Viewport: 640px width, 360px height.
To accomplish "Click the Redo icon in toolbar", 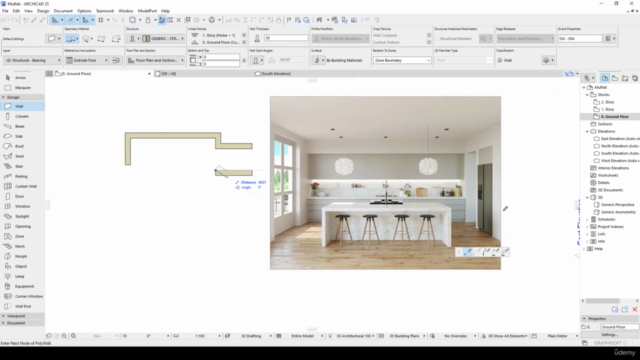I will coord(15,20).
